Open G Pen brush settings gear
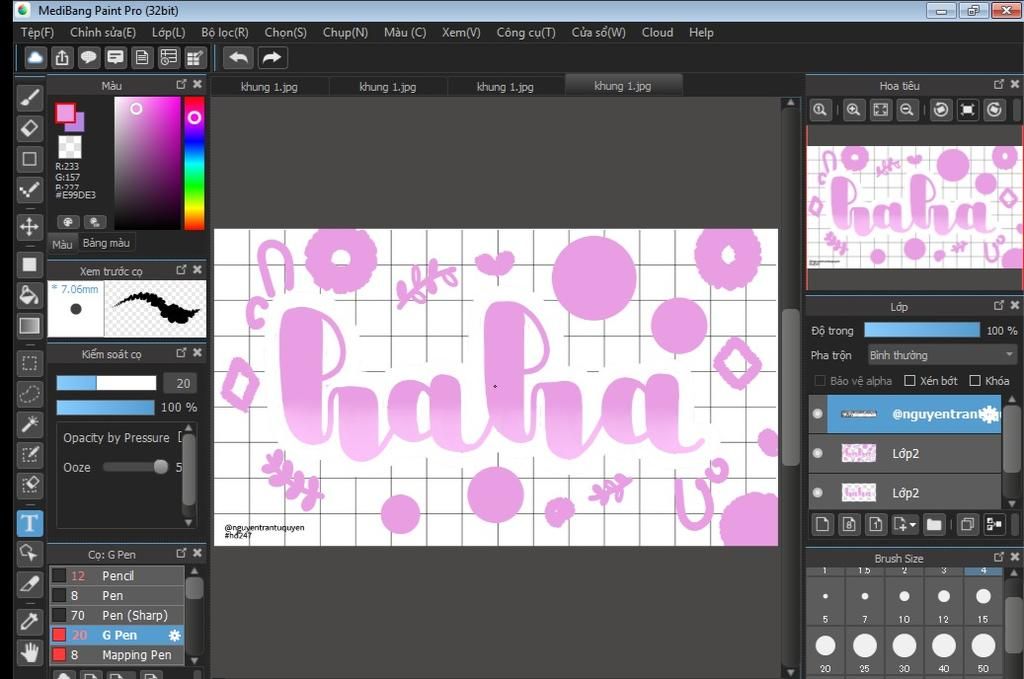The width and height of the screenshot is (1024, 679). (x=175, y=635)
